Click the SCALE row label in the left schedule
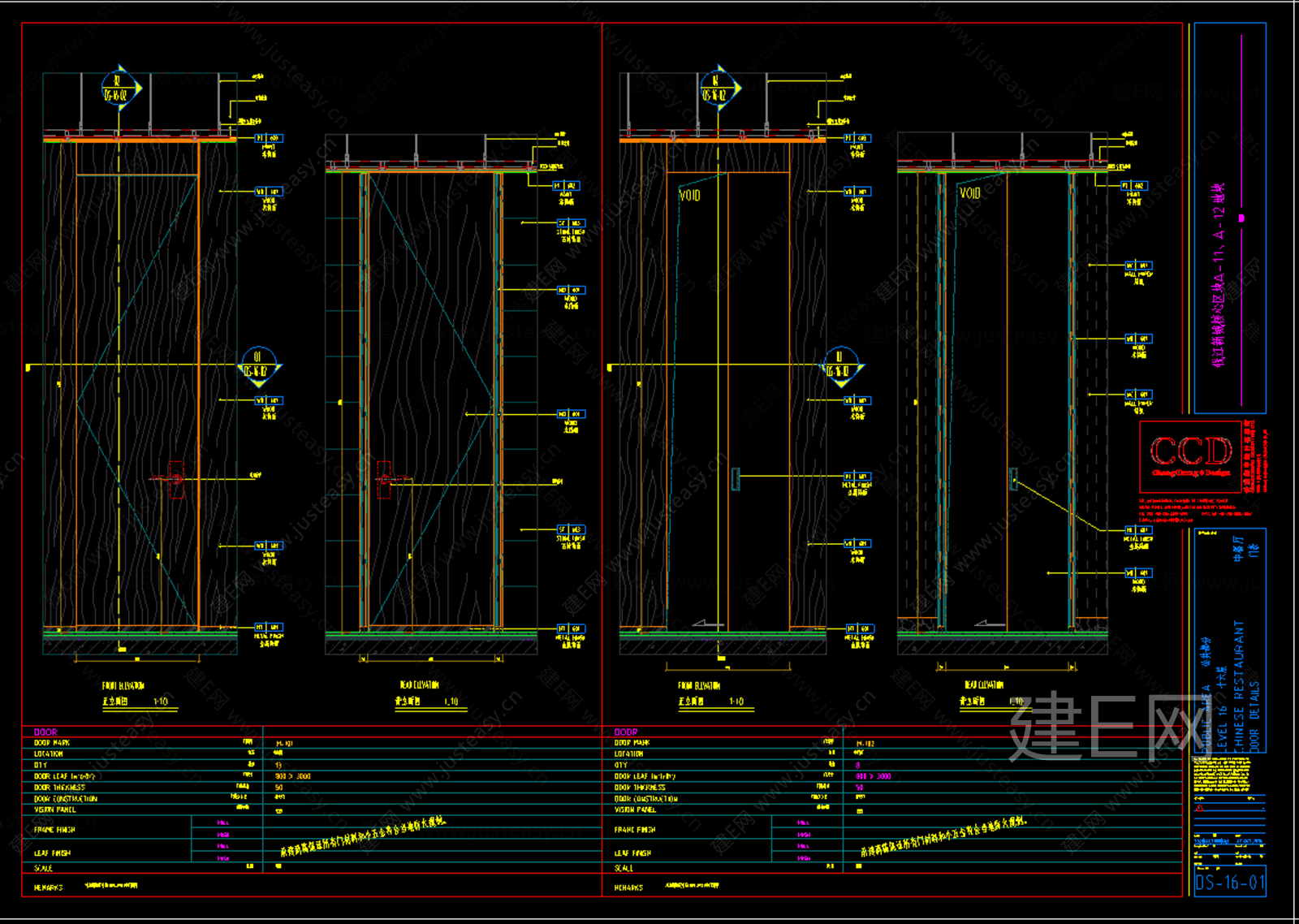The height and width of the screenshot is (924, 1299). click(44, 869)
